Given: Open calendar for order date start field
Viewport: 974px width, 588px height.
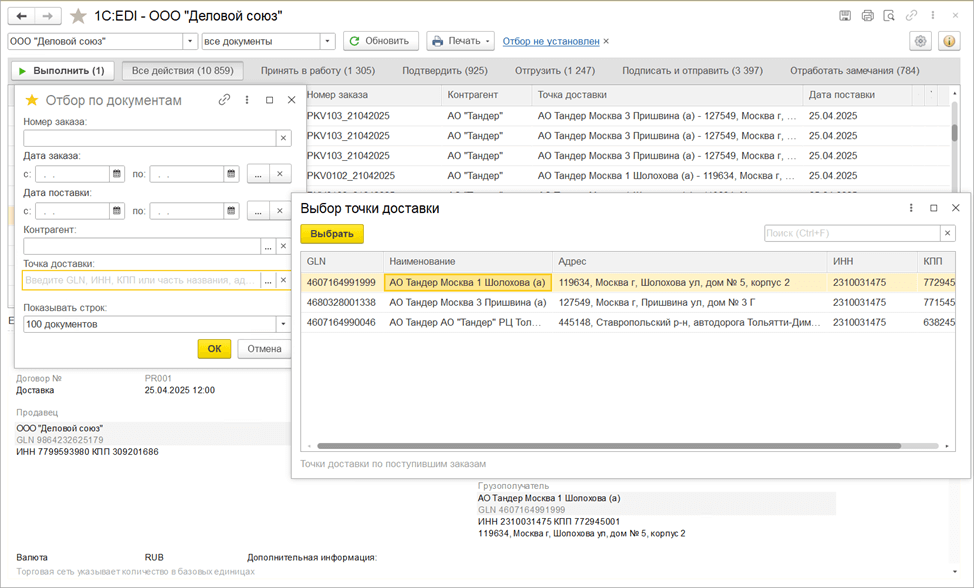Looking at the screenshot, I should pos(117,174).
